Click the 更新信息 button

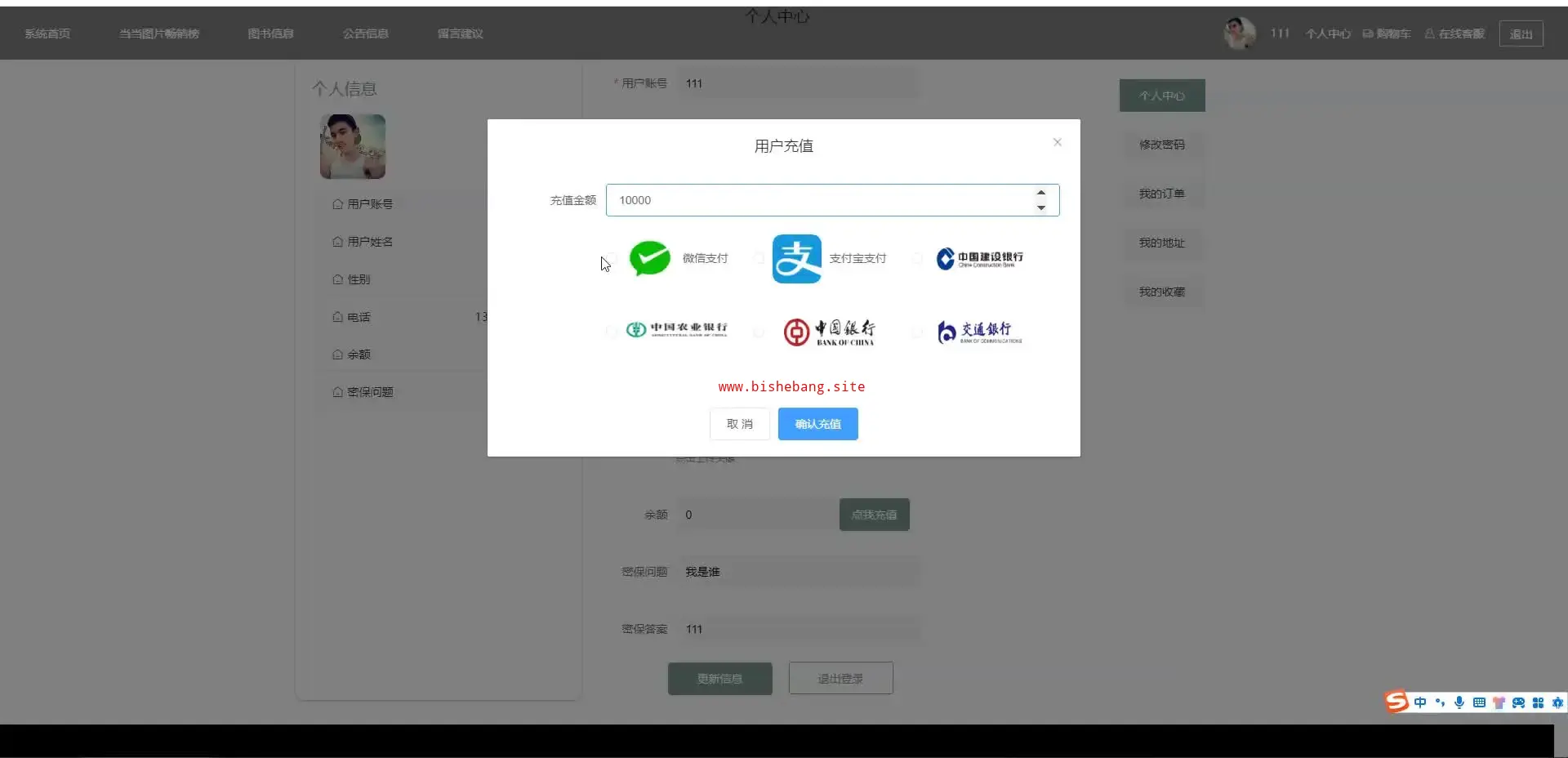[720, 679]
